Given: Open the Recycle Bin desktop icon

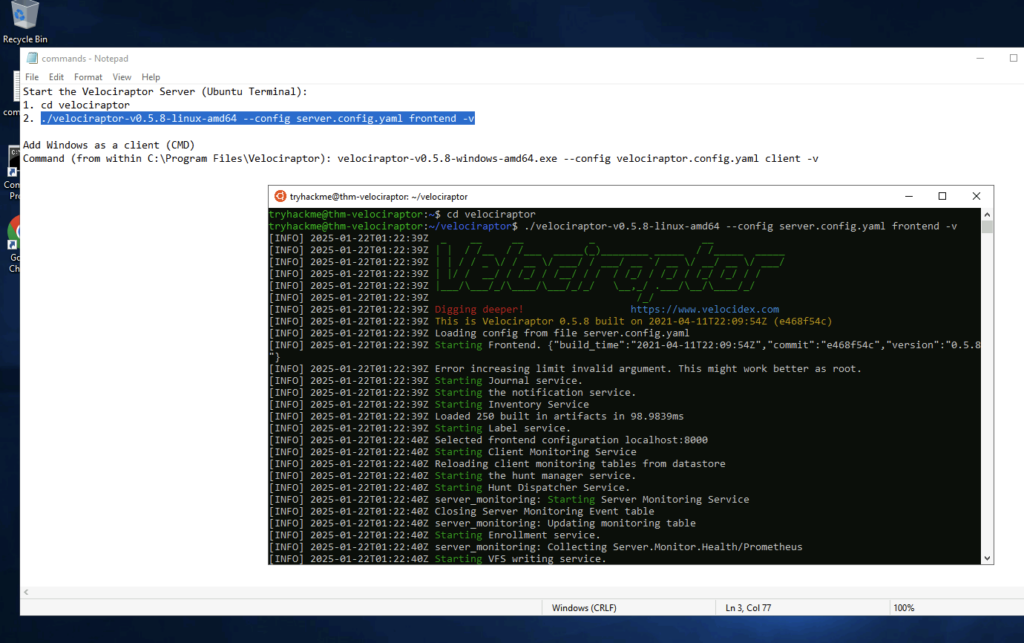Looking at the screenshot, I should click(24, 22).
